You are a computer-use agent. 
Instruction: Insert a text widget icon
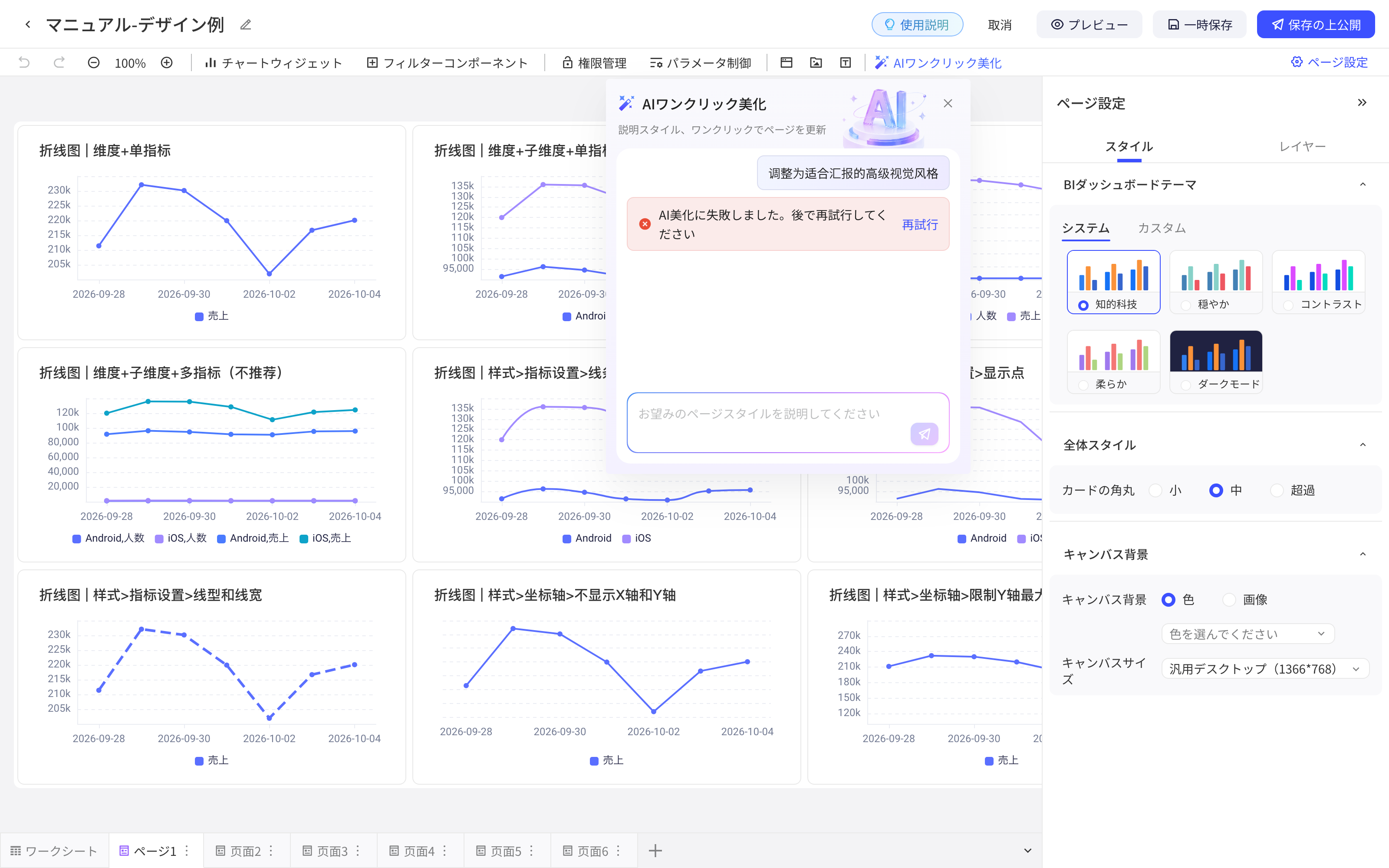tap(846, 62)
